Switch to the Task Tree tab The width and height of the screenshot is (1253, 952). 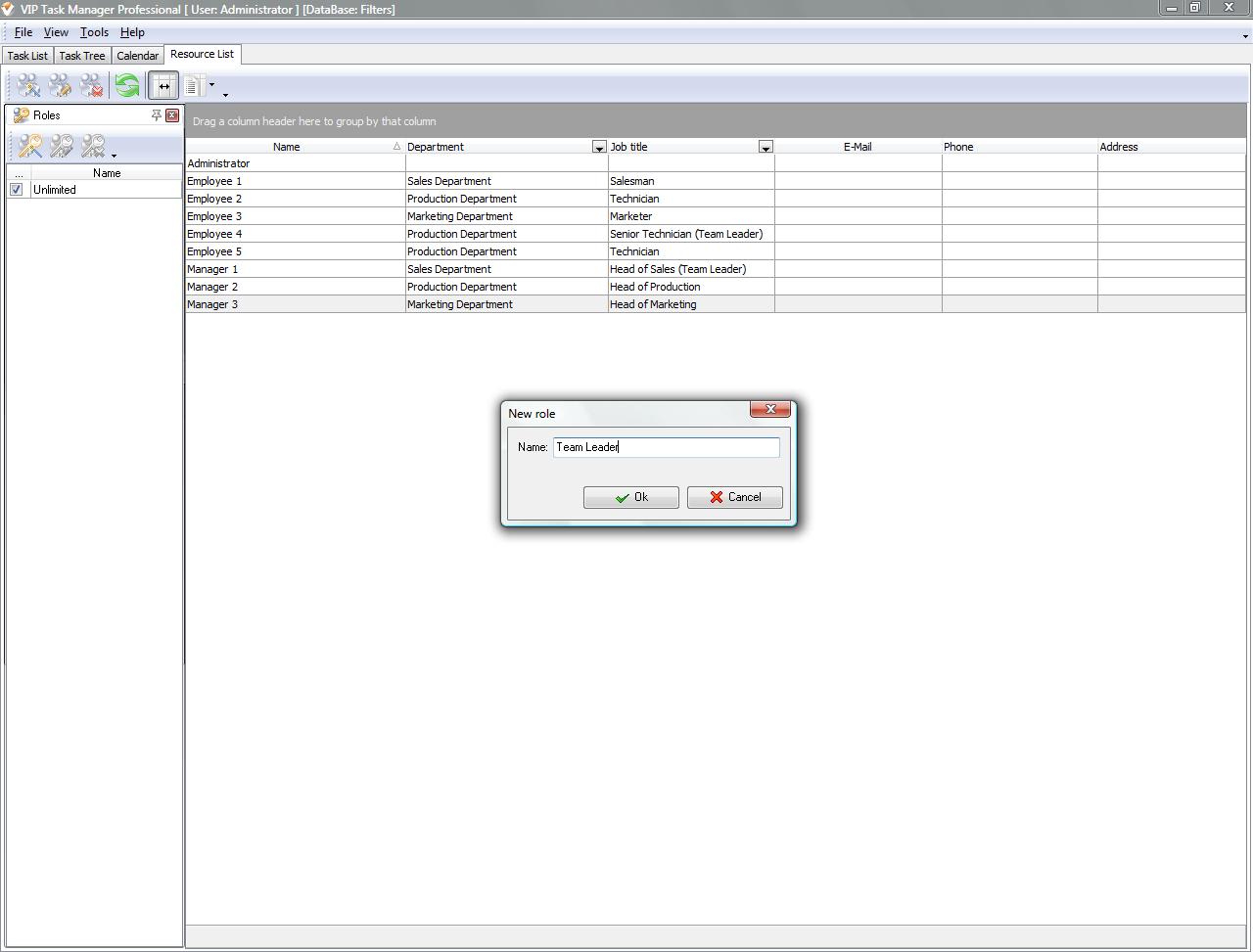(82, 56)
